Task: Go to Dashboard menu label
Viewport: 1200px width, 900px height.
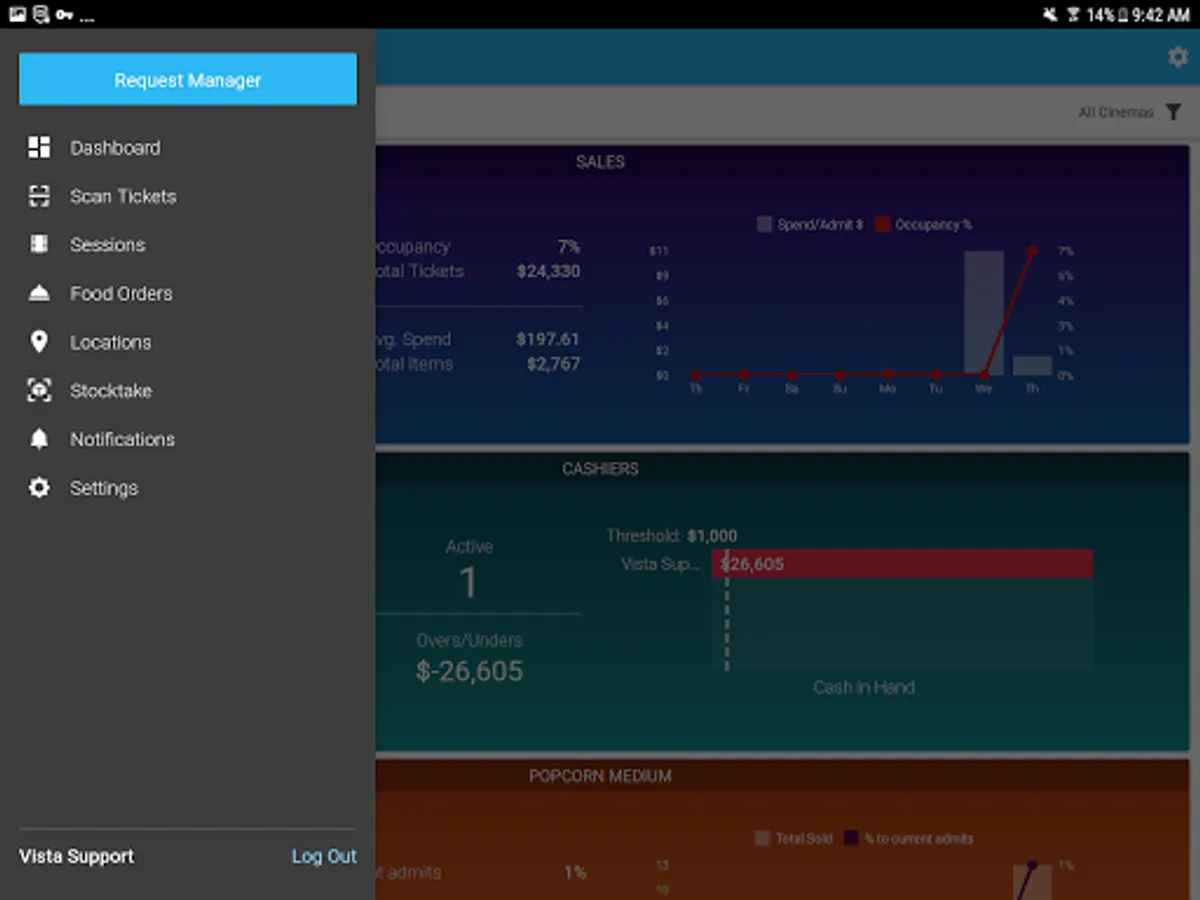Action: point(115,147)
